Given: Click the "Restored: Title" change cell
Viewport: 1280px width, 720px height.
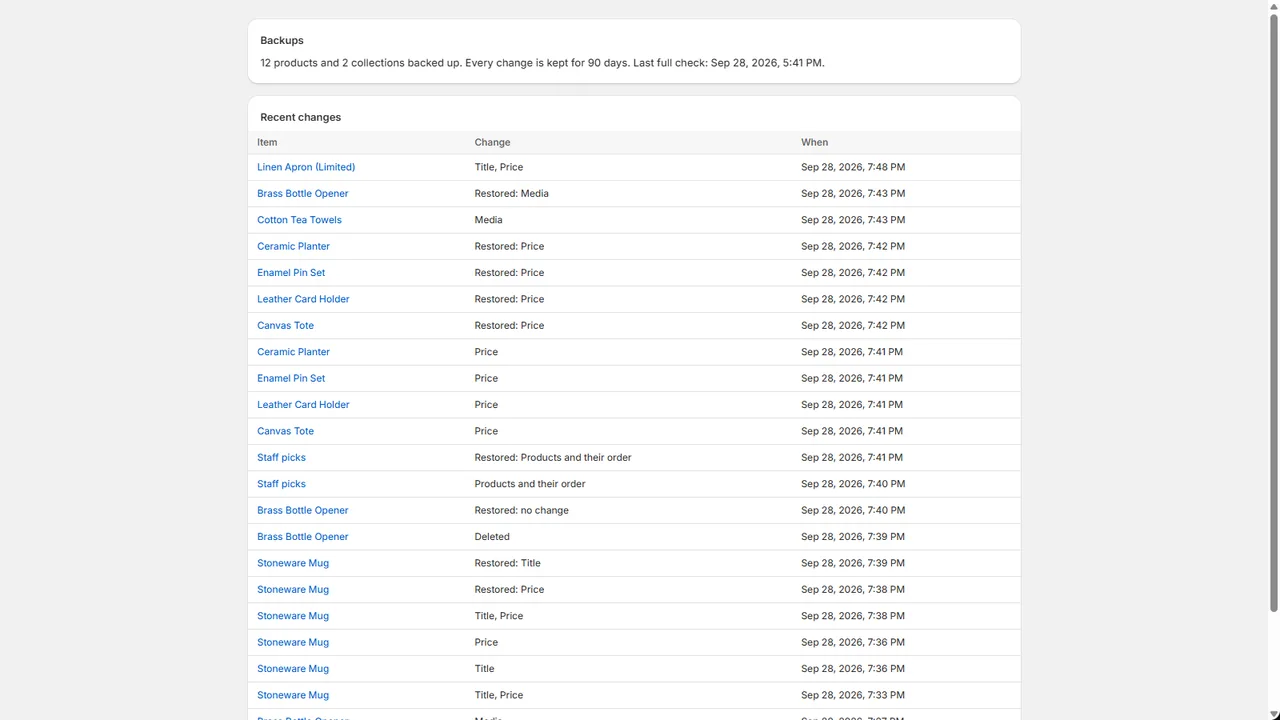Looking at the screenshot, I should pyautogui.click(x=507, y=563).
